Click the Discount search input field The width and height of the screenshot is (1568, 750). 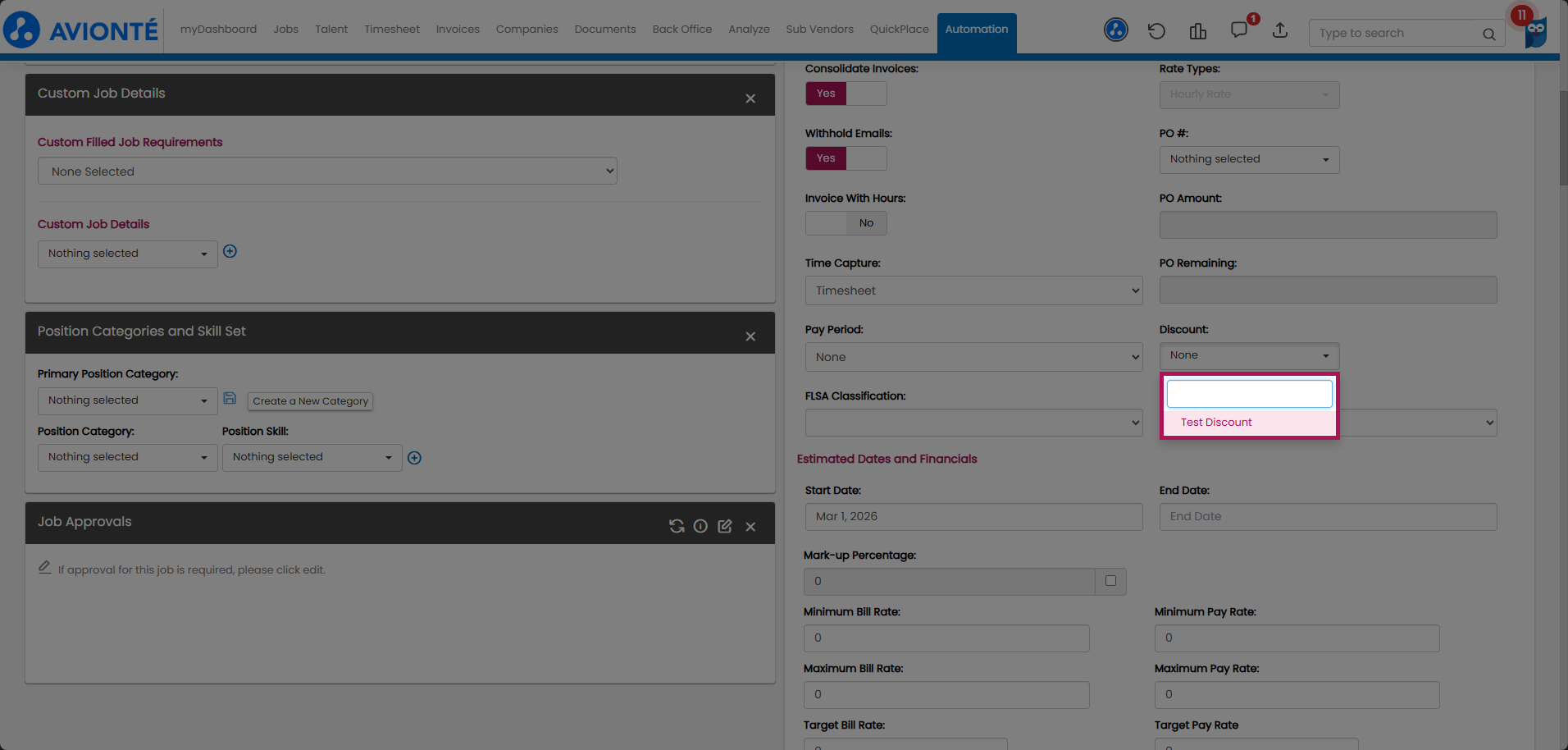pos(1250,394)
